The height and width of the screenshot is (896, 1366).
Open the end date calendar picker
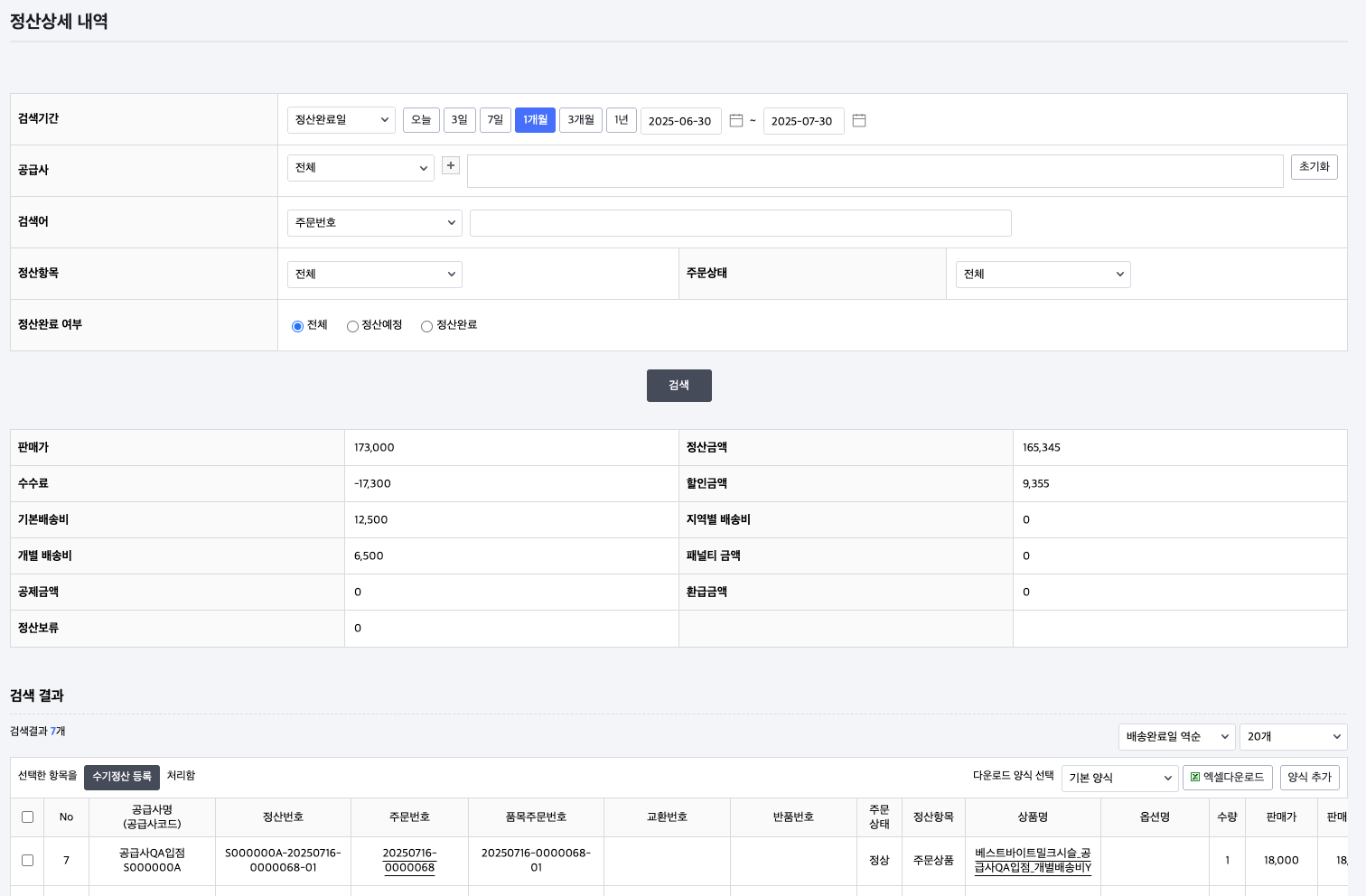point(859,120)
